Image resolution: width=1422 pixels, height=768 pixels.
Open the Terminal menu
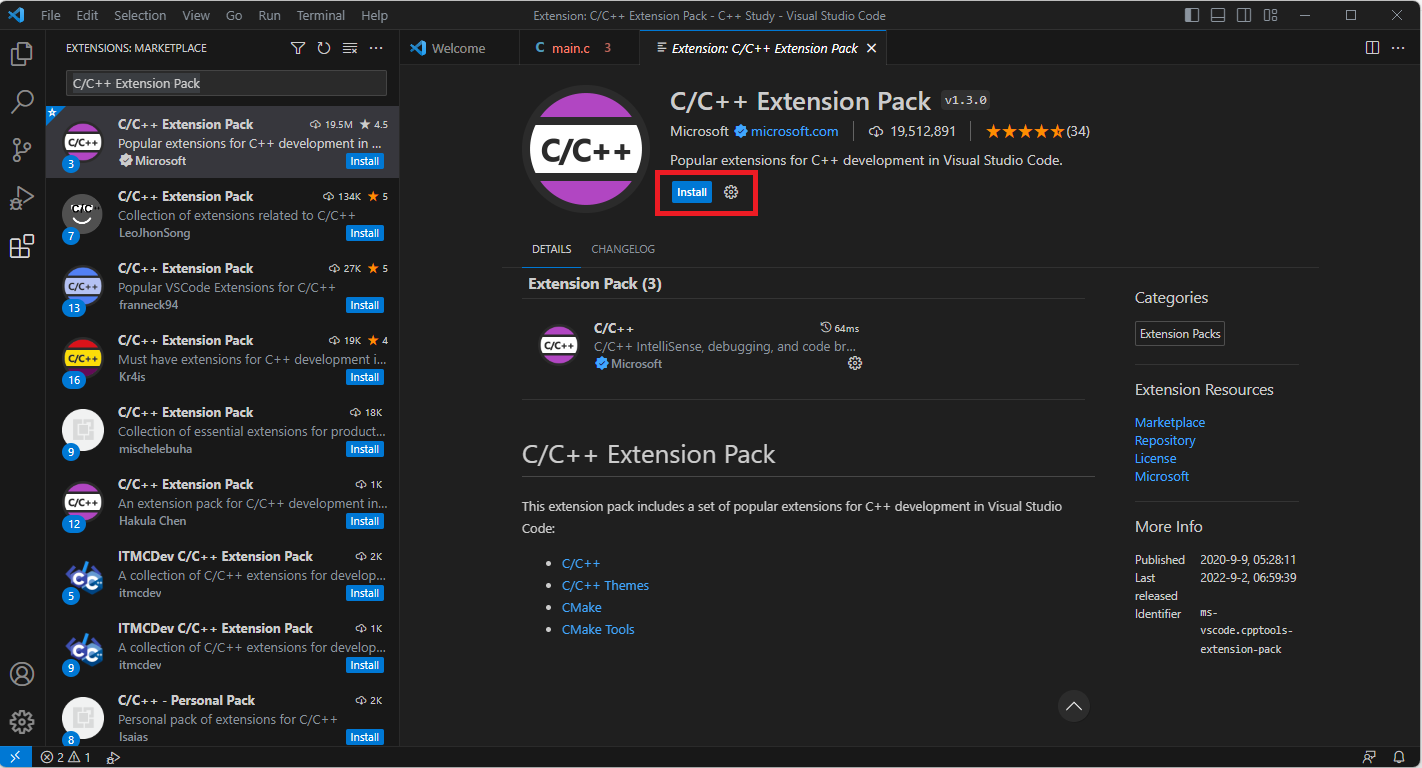pyautogui.click(x=321, y=15)
